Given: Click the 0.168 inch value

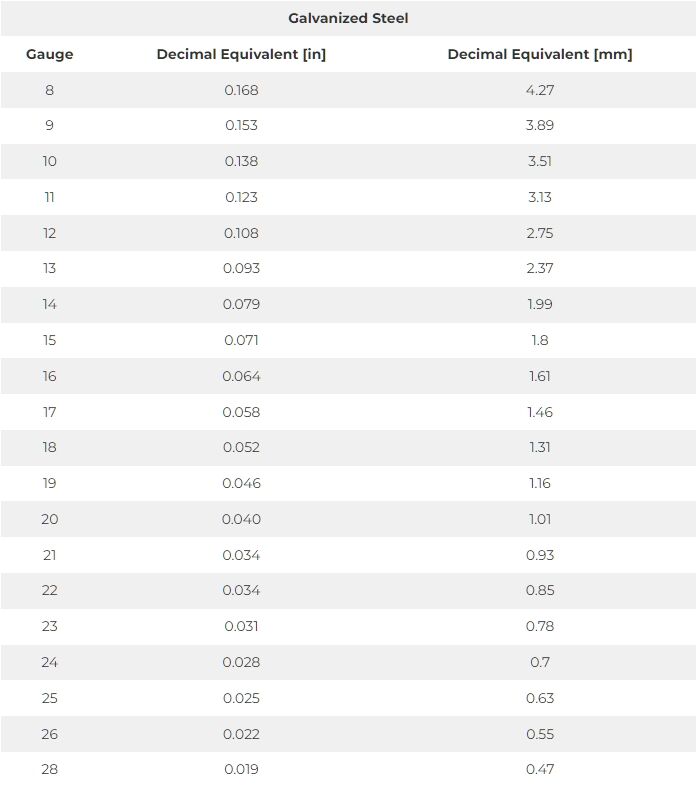Looking at the screenshot, I should coord(241,90).
